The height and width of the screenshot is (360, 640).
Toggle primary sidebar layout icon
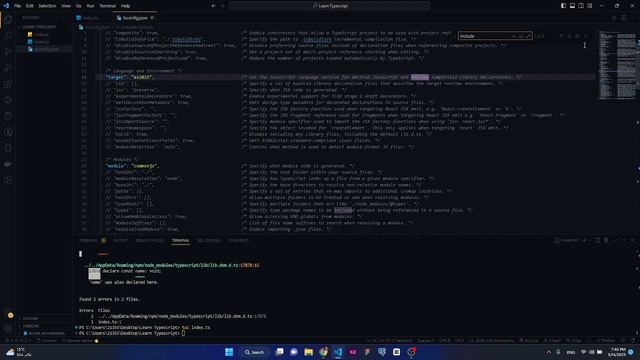click(563, 6)
